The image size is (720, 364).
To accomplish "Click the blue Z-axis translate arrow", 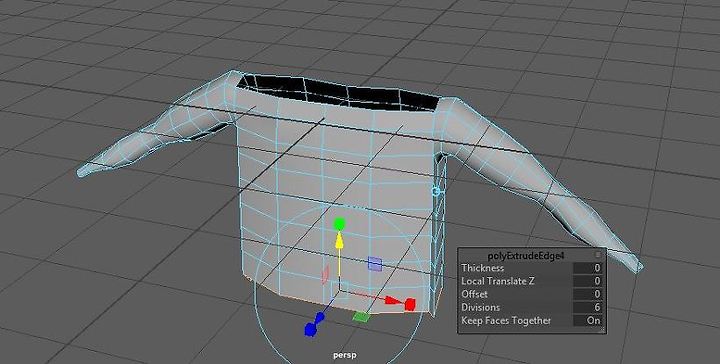I will coord(319,317).
